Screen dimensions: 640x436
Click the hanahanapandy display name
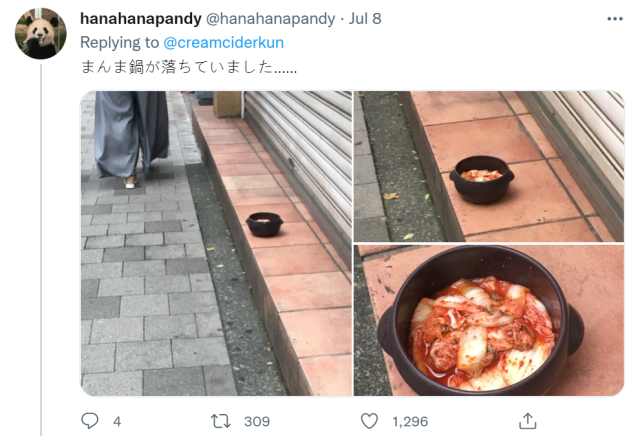[x=141, y=18]
